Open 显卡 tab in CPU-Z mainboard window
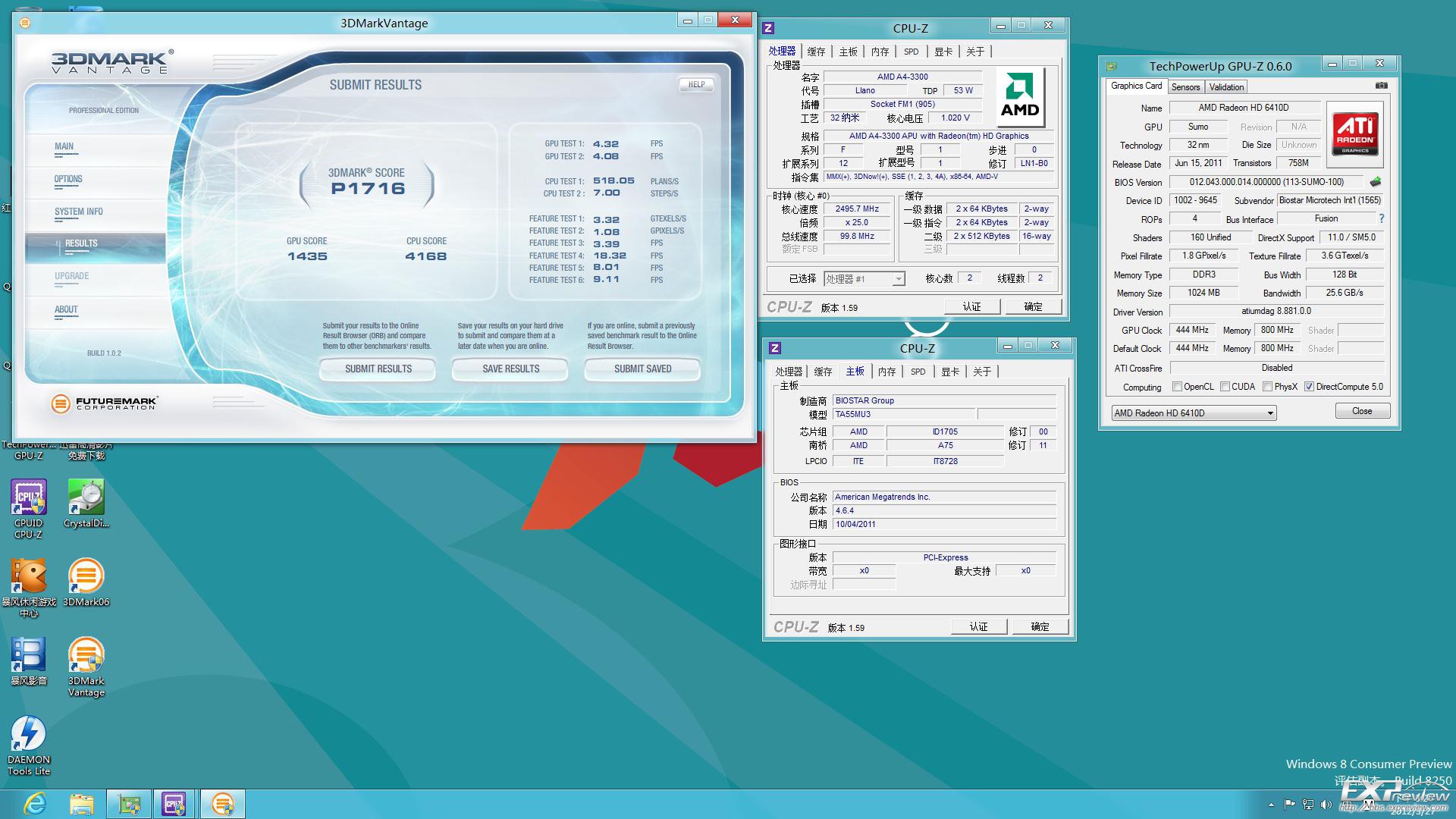This screenshot has width=1456, height=819. tap(950, 372)
